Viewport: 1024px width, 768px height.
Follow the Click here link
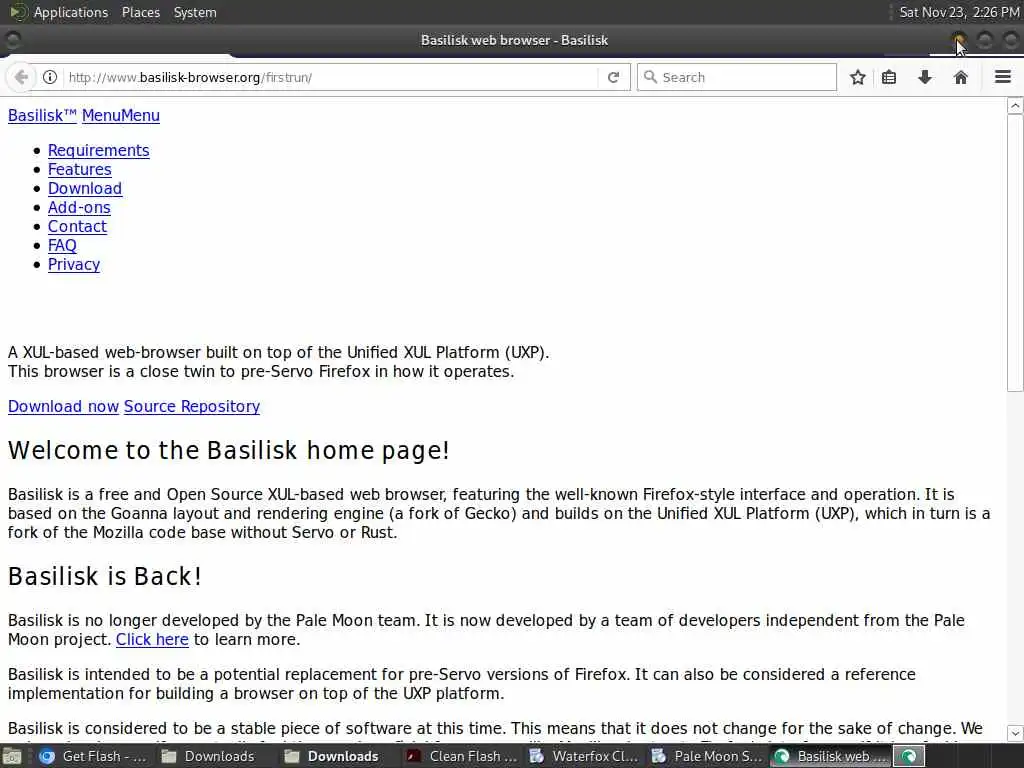point(152,639)
